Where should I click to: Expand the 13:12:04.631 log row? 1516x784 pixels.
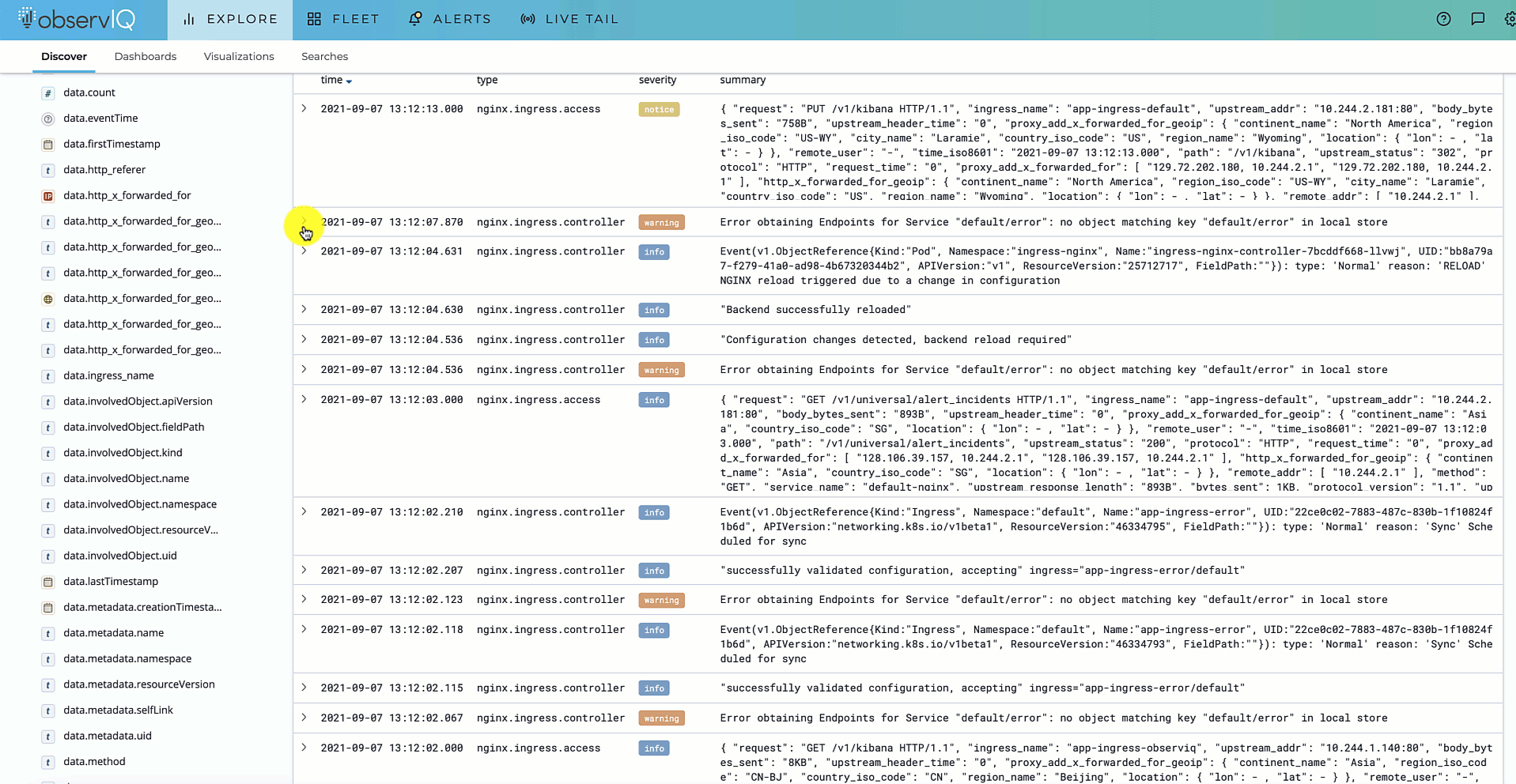click(304, 251)
